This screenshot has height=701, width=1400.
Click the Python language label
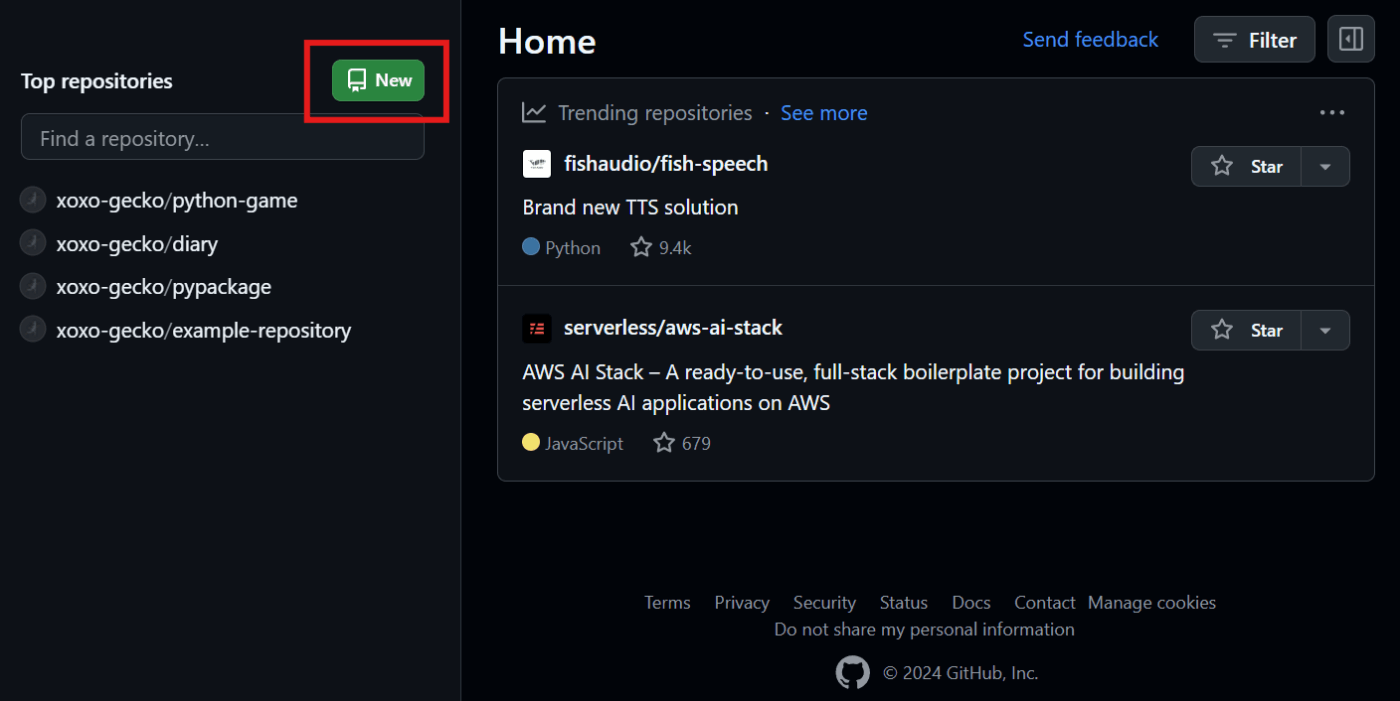coord(562,248)
